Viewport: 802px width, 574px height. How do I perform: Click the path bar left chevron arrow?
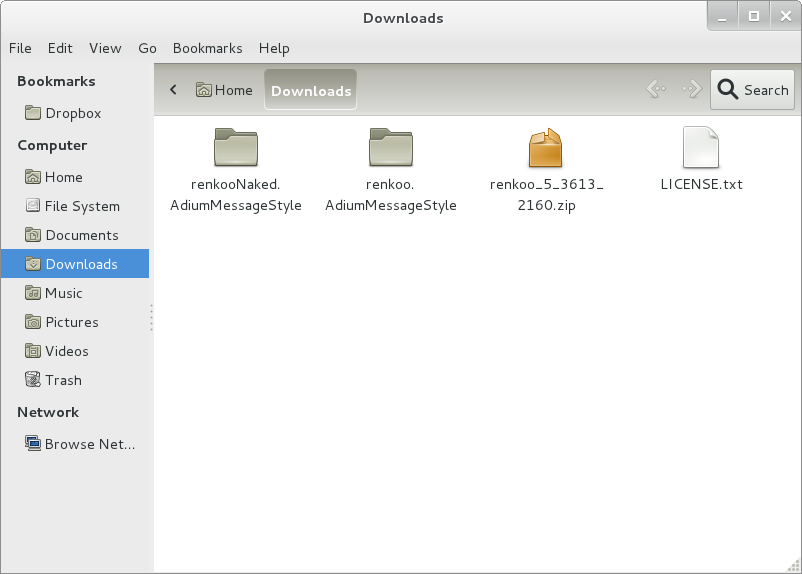(x=173, y=90)
